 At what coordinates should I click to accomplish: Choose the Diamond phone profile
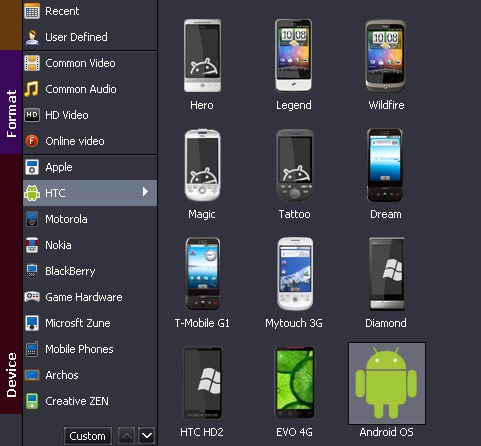click(387, 273)
